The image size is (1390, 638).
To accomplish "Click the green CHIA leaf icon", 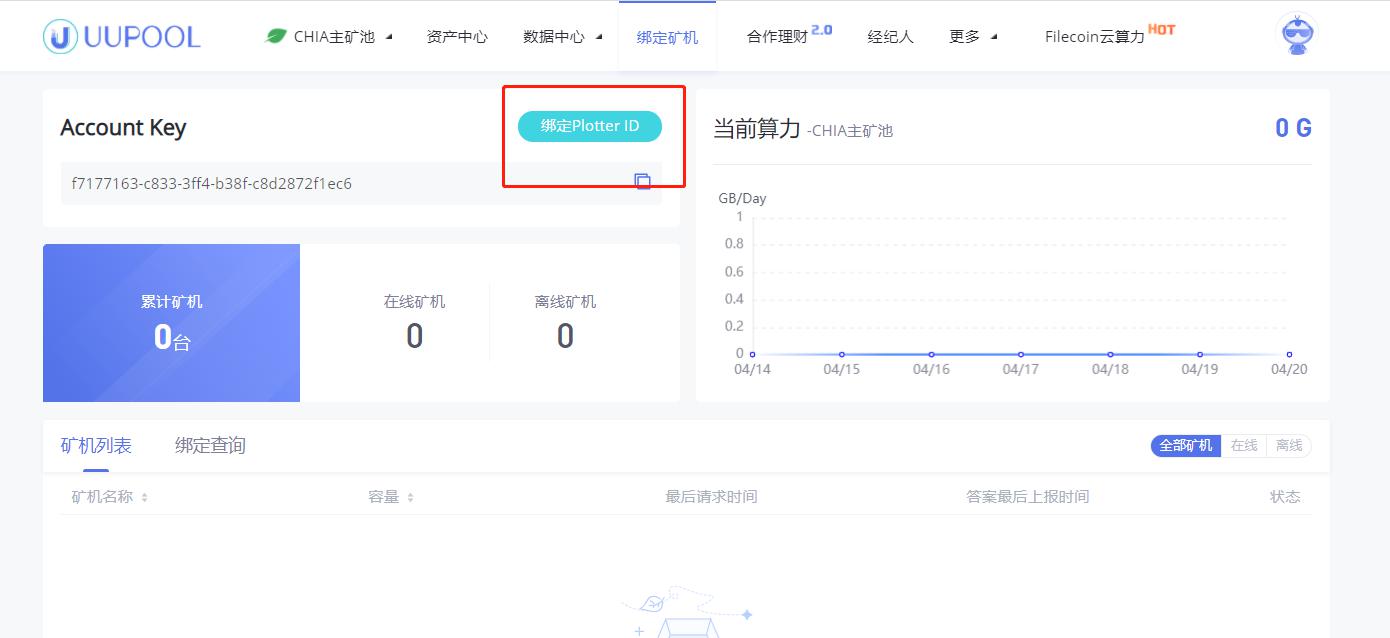I will (x=276, y=36).
